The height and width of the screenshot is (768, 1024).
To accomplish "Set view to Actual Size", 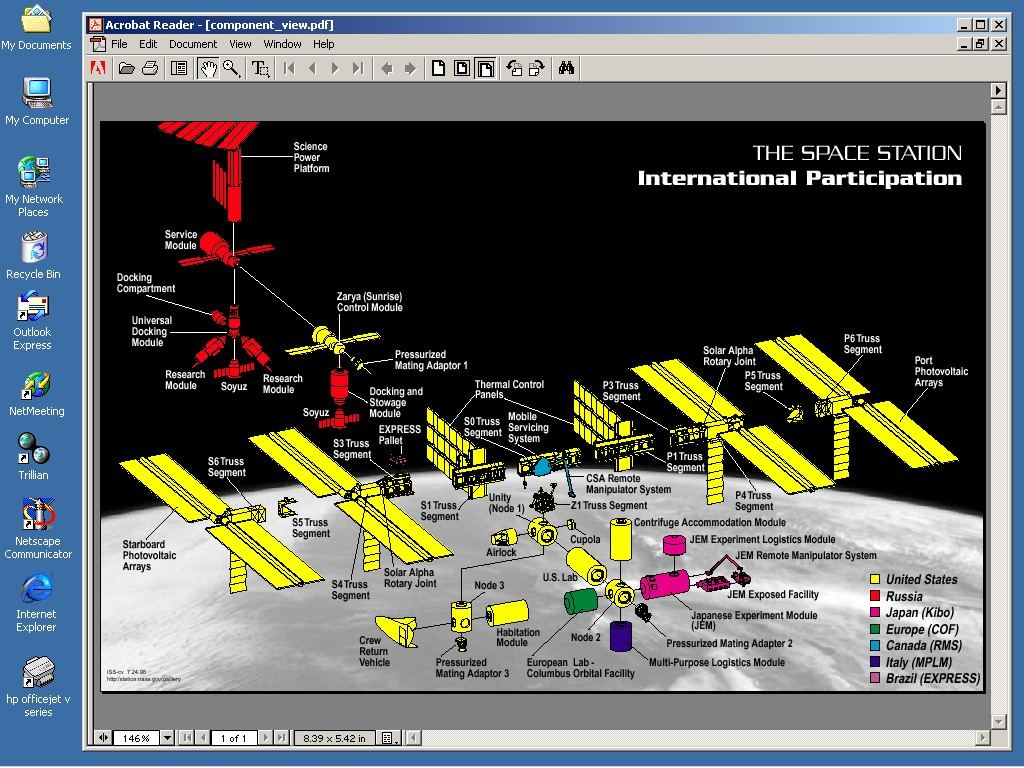I will 439,69.
